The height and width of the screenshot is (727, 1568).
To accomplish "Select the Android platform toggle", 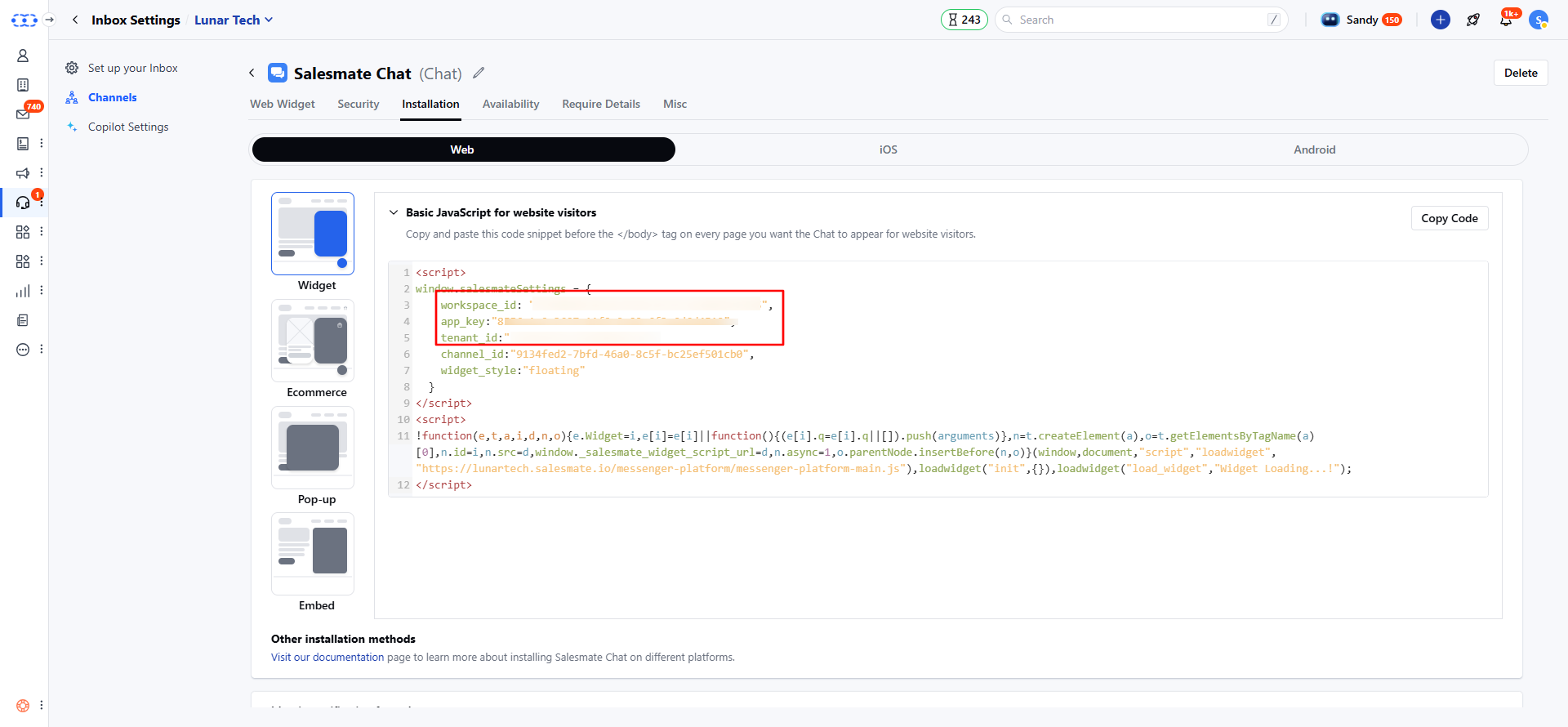I will (1314, 149).
